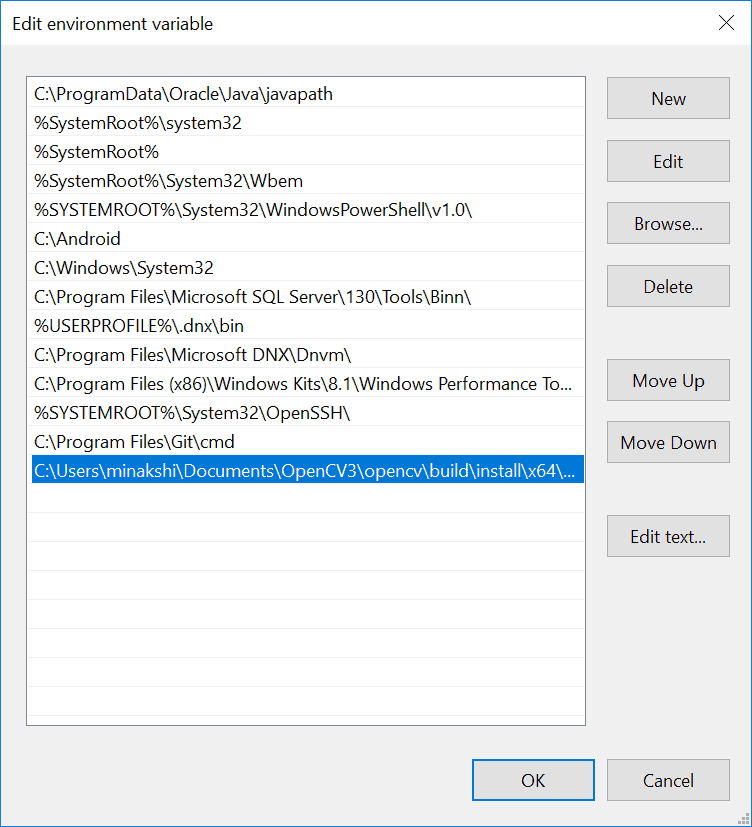Select the Microsoft DNX\Dnvm\ entry
Image resolution: width=752 pixels, height=827 pixels.
(x=307, y=355)
